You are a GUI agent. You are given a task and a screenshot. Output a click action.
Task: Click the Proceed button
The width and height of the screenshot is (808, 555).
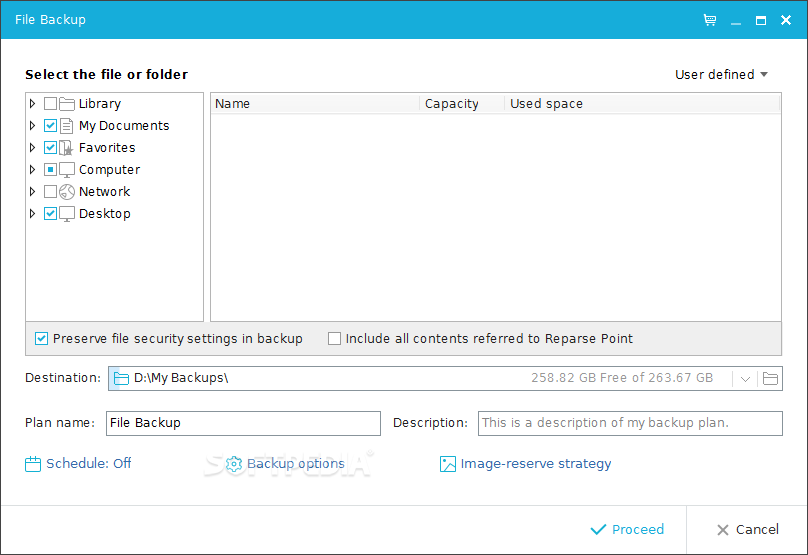coord(627,529)
